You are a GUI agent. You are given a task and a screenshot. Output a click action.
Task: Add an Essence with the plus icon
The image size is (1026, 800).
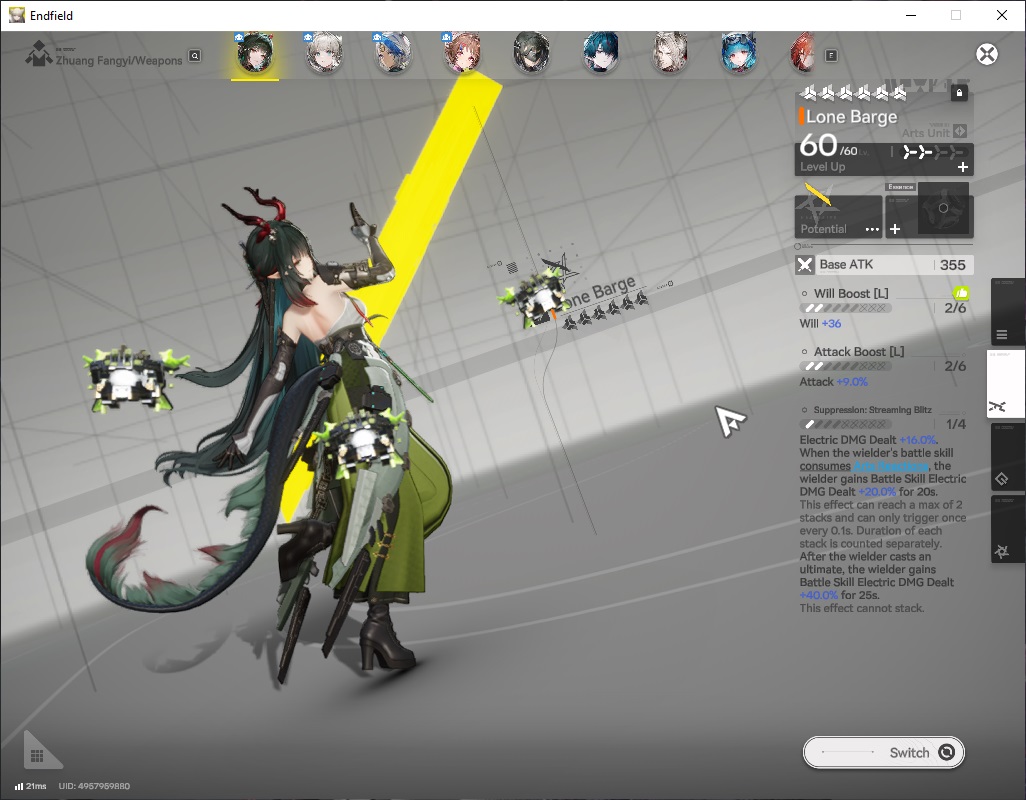895,229
